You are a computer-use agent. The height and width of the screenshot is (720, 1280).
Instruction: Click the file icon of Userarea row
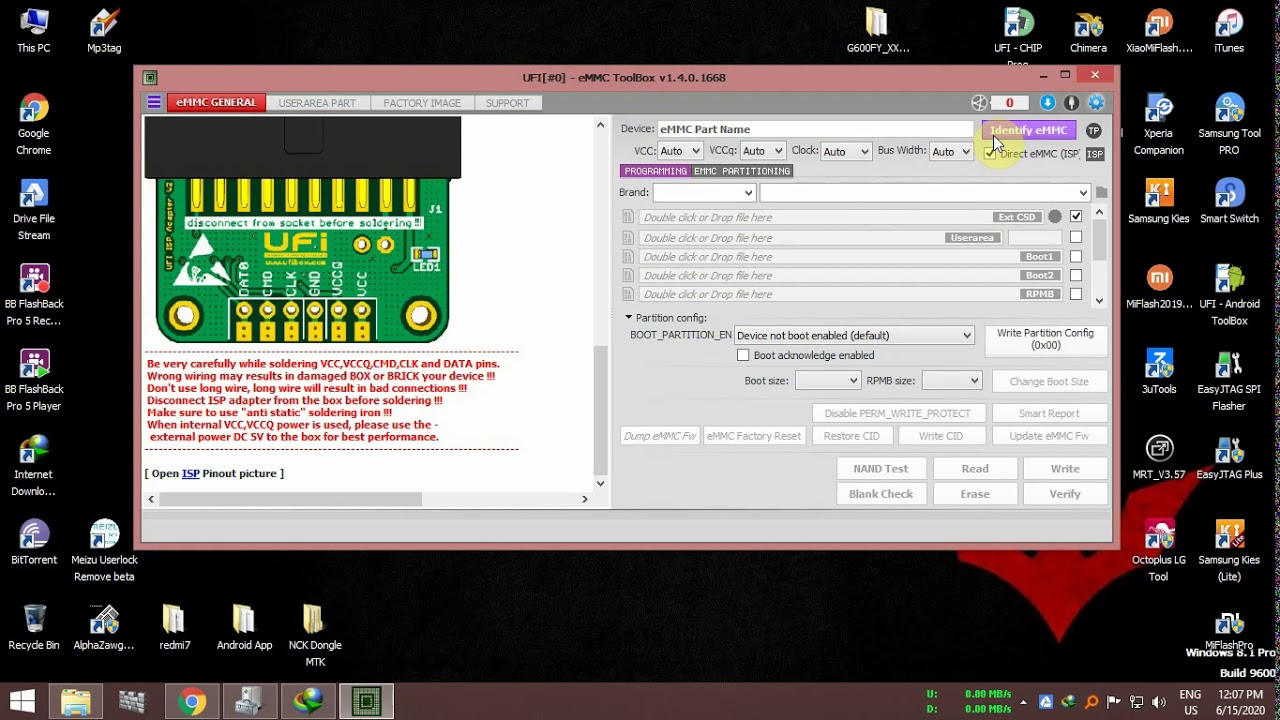[x=628, y=238]
